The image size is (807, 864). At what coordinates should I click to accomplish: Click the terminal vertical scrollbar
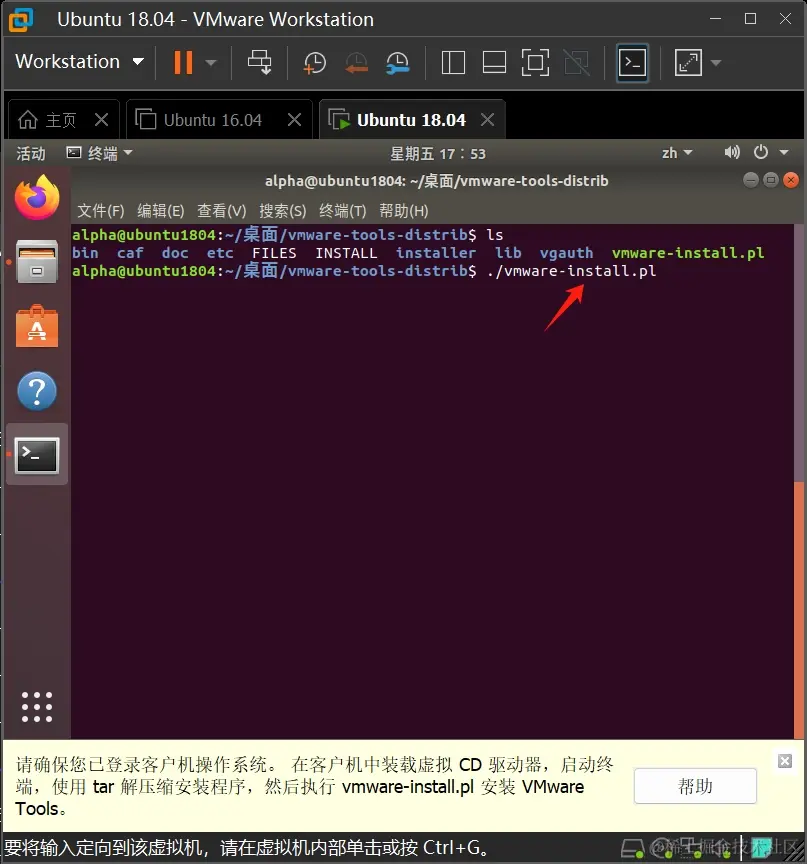(x=799, y=609)
